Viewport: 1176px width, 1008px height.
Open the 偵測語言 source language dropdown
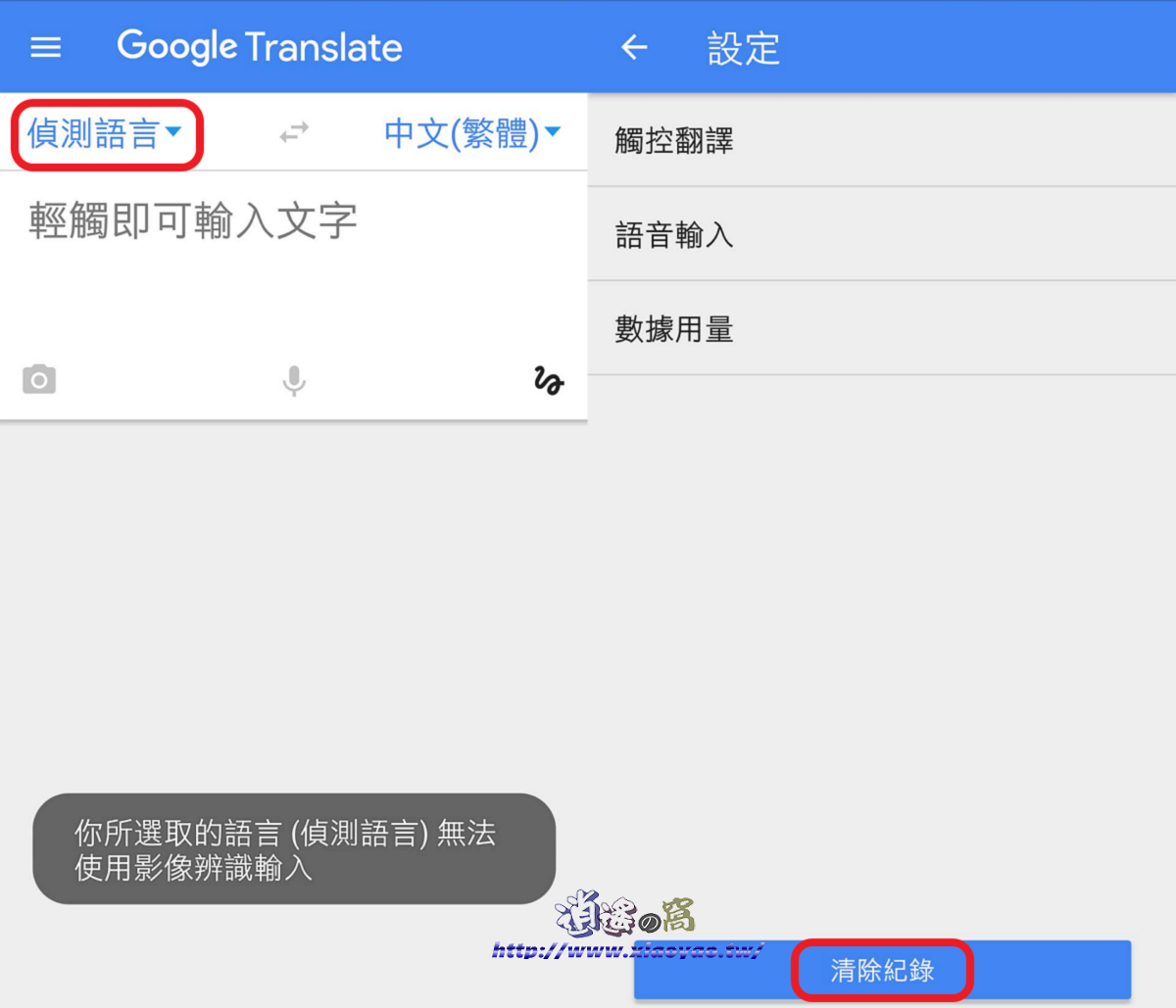(105, 134)
